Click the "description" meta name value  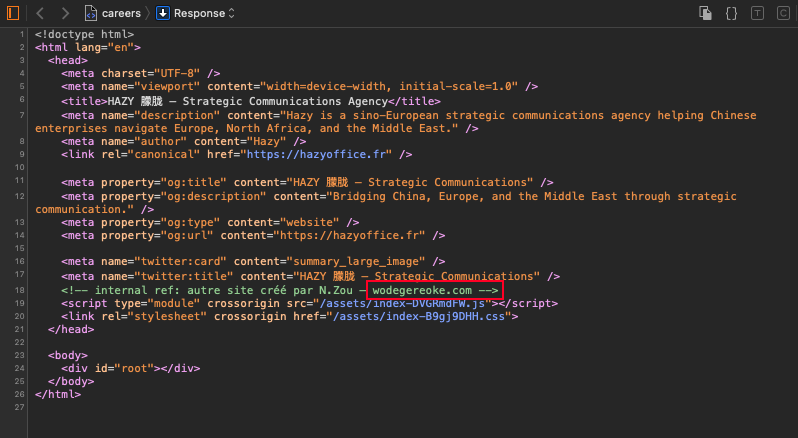click(x=177, y=115)
